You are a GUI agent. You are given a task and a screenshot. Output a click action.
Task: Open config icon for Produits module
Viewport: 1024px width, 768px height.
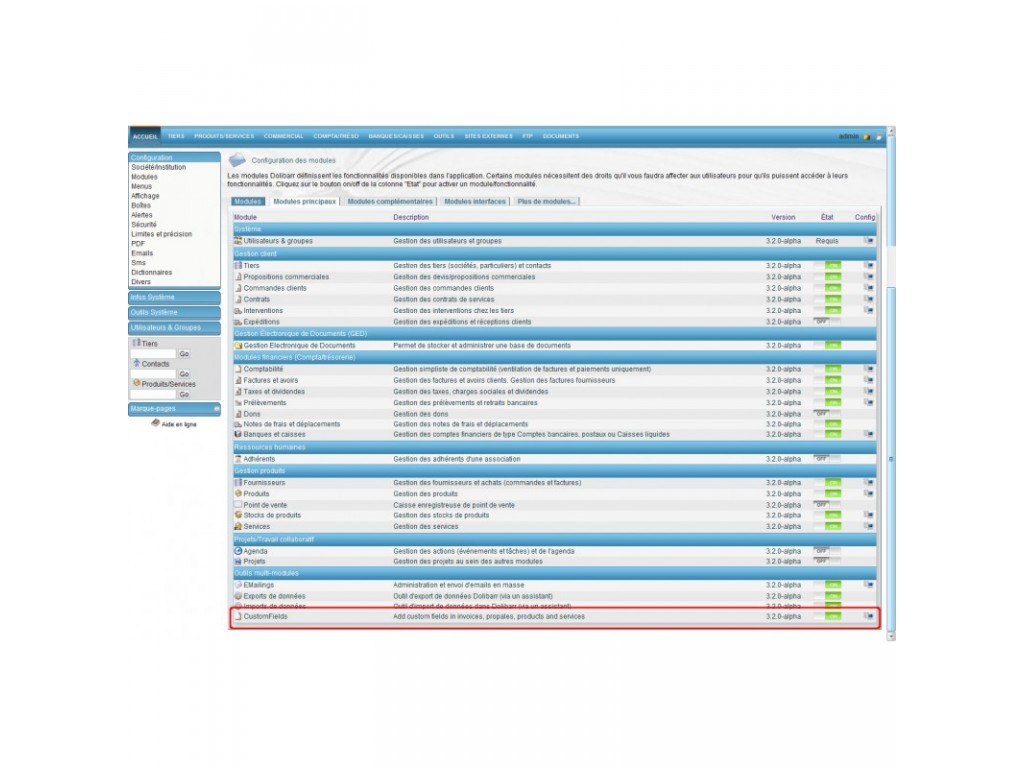click(x=869, y=494)
